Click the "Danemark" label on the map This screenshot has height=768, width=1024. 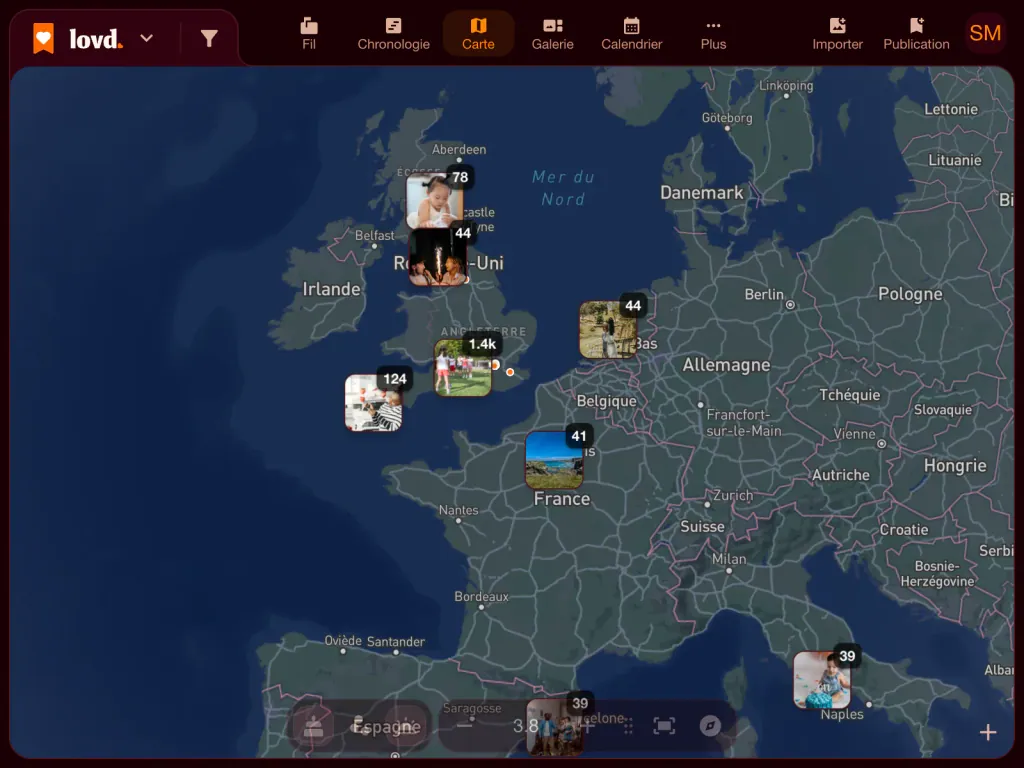[x=701, y=193]
